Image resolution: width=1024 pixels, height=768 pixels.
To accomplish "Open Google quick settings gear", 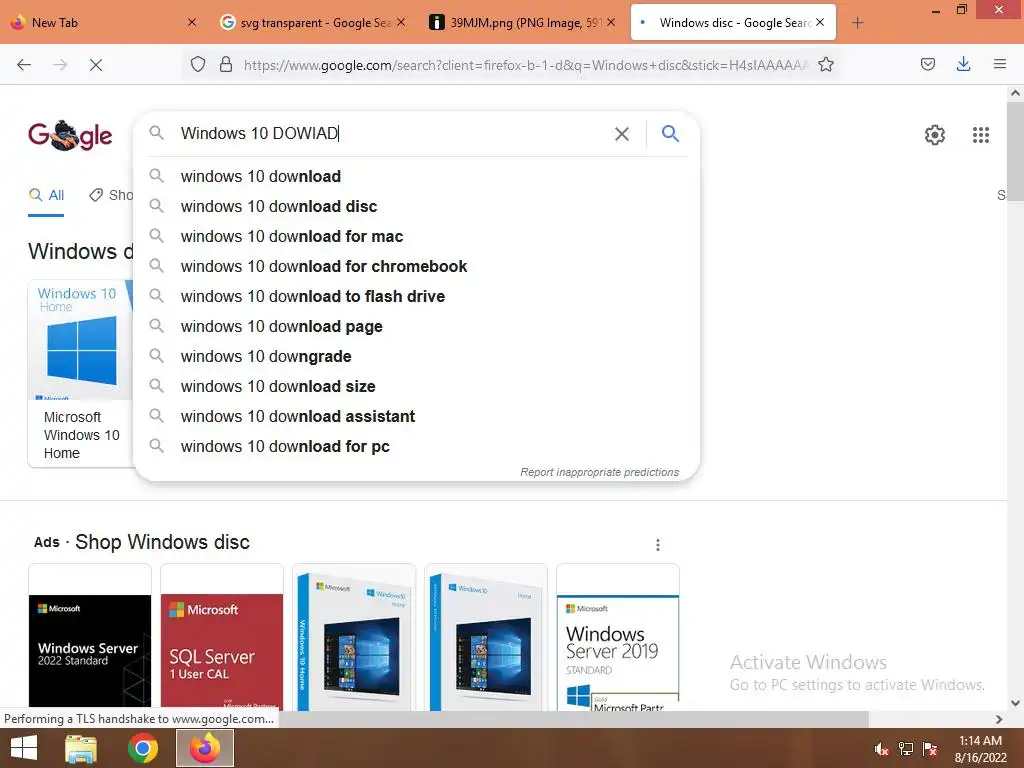I will [x=935, y=135].
